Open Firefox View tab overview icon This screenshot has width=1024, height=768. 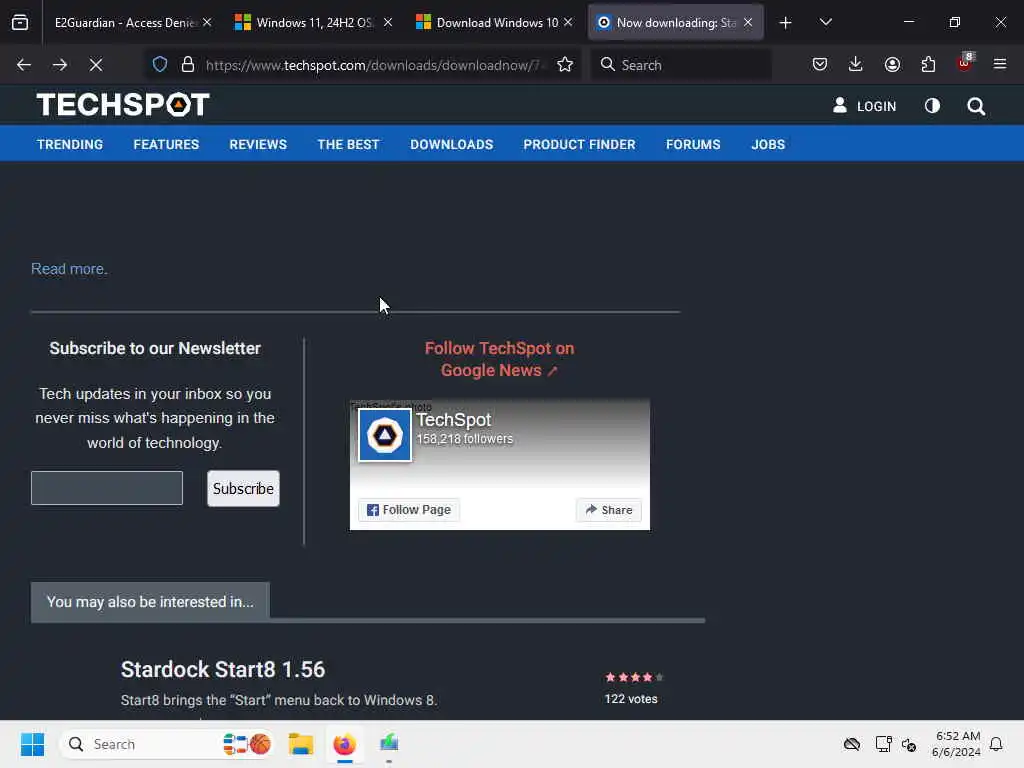[20, 22]
